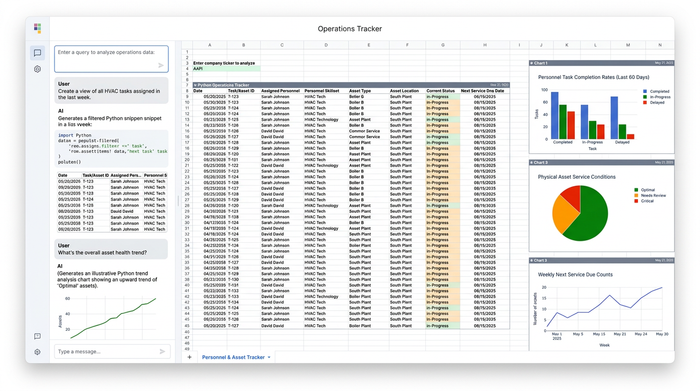Send the query with the arrow in analyze box
This screenshot has width=700, height=391.
pos(161,66)
